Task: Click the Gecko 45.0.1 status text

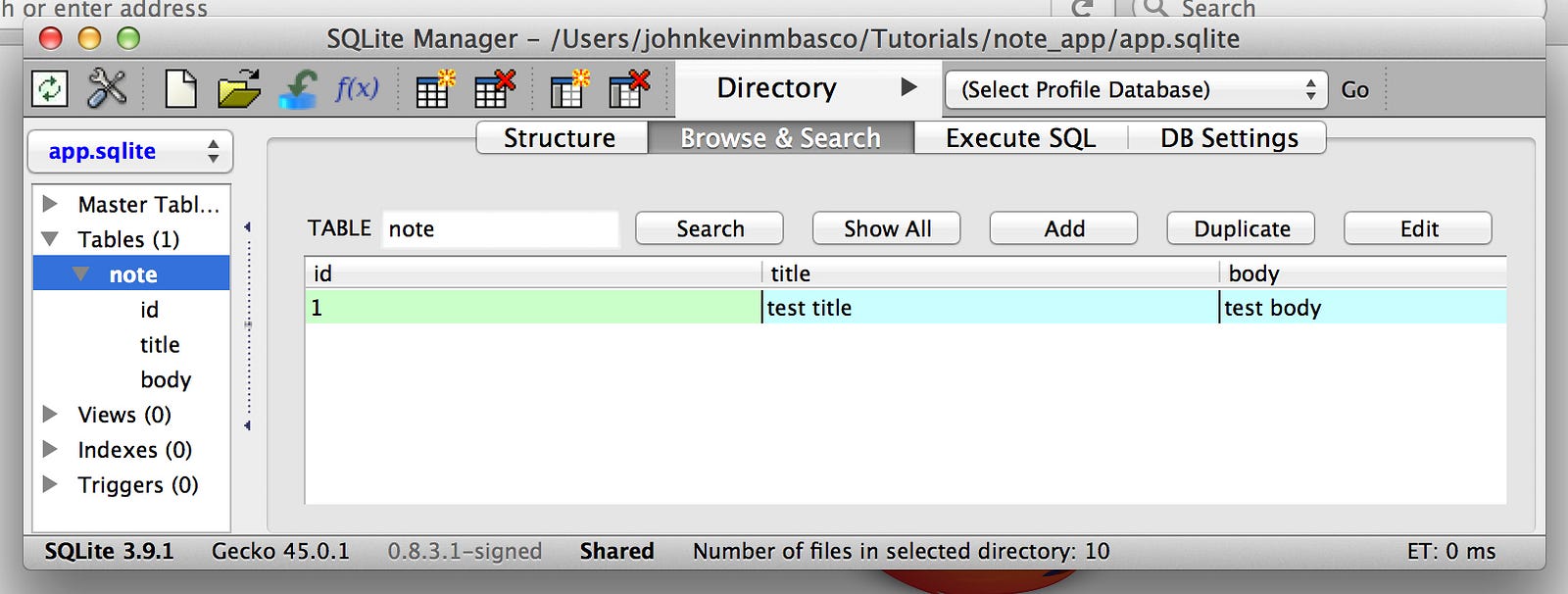Action: click(x=280, y=551)
